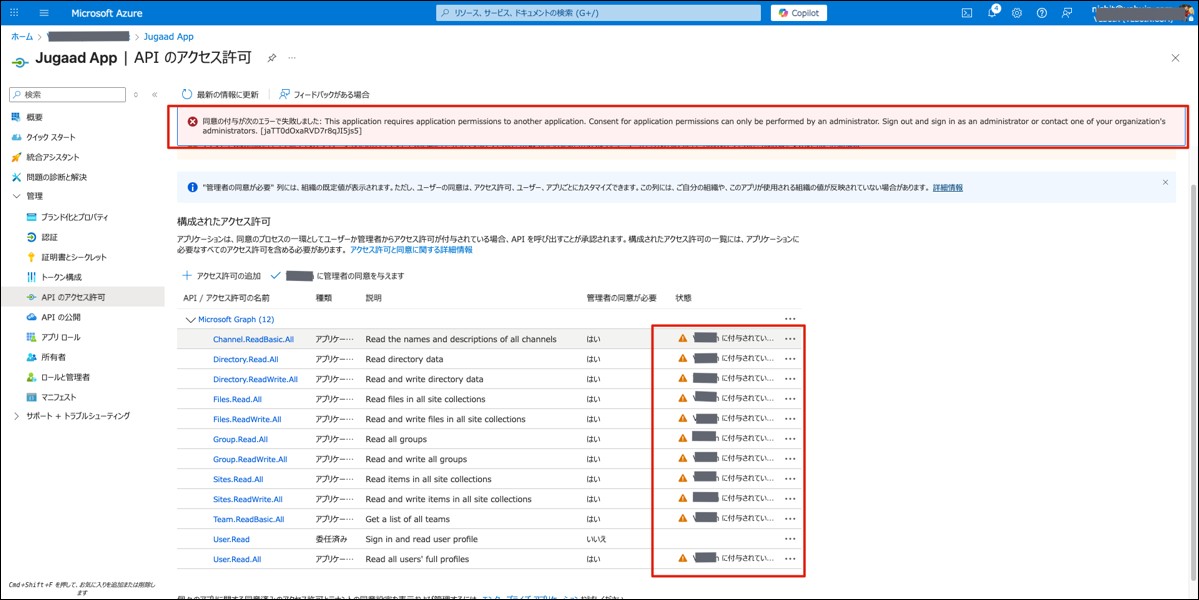1199x600 pixels.
Task: Open more options for Microsoft Graph group
Action: (790, 319)
